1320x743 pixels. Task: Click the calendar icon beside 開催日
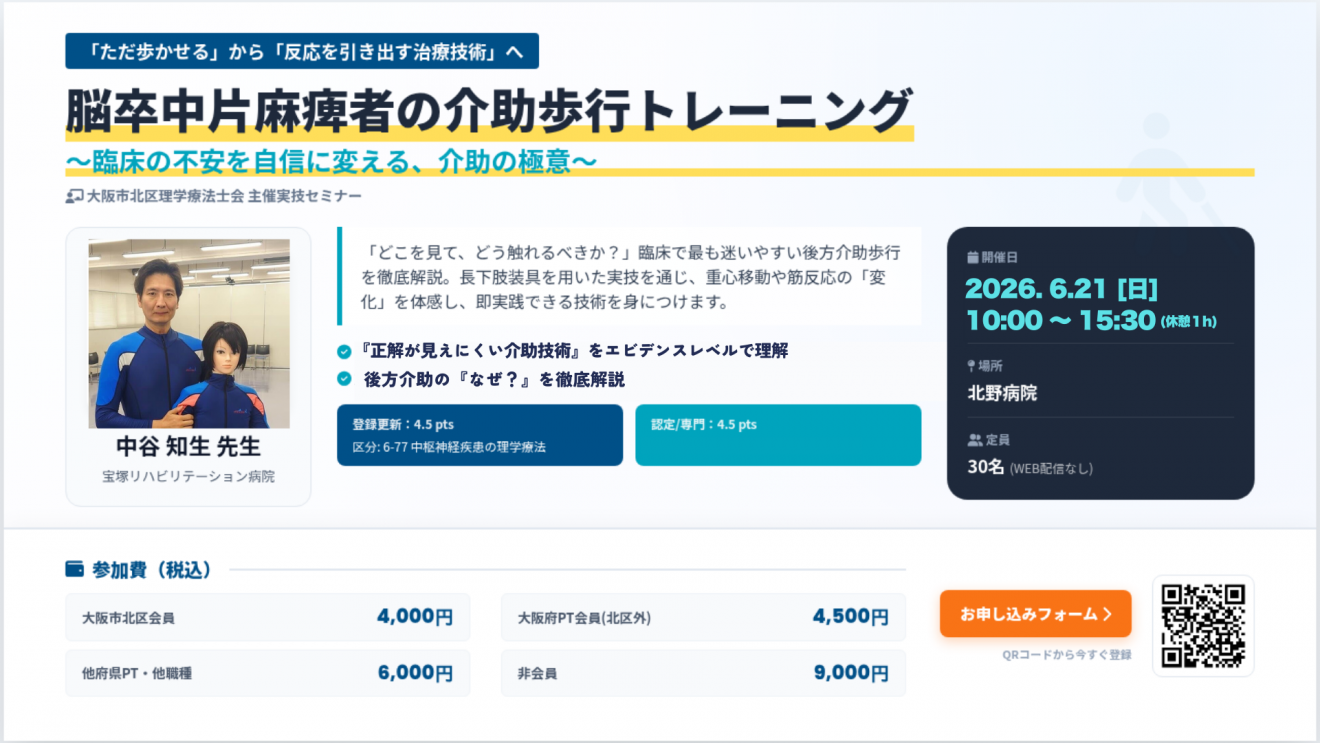[x=972, y=258]
